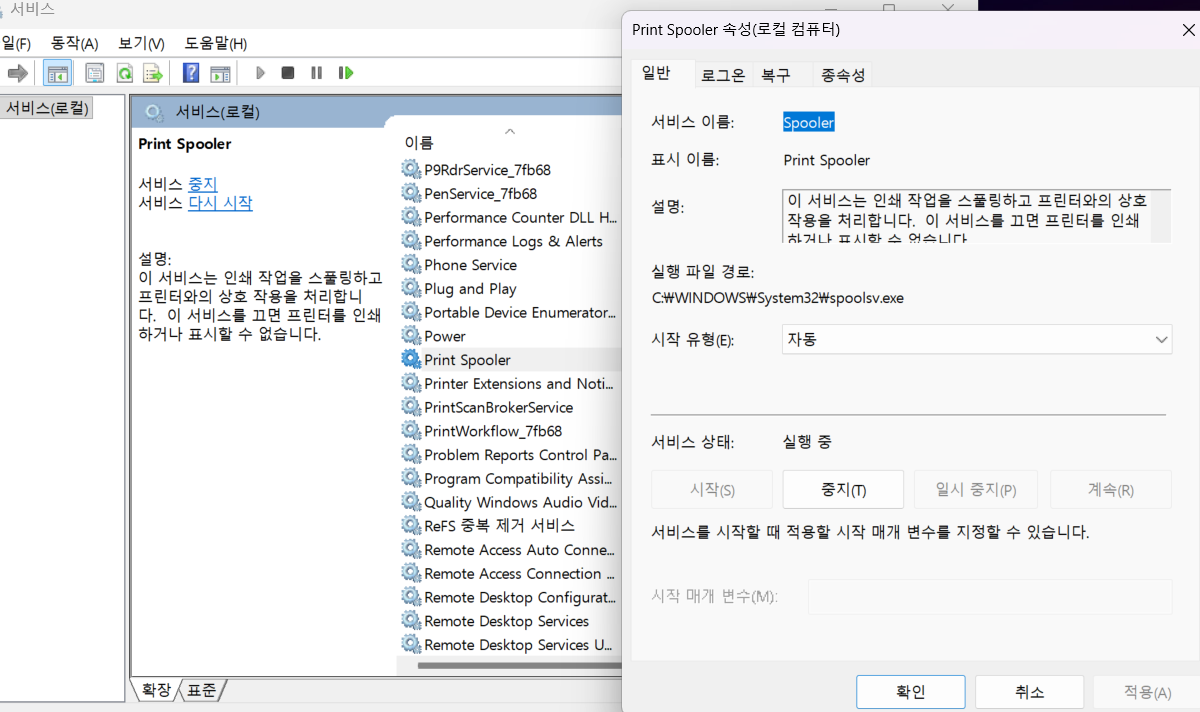The height and width of the screenshot is (712, 1200).
Task: Open the 도움말(H) menu
Action: point(216,43)
